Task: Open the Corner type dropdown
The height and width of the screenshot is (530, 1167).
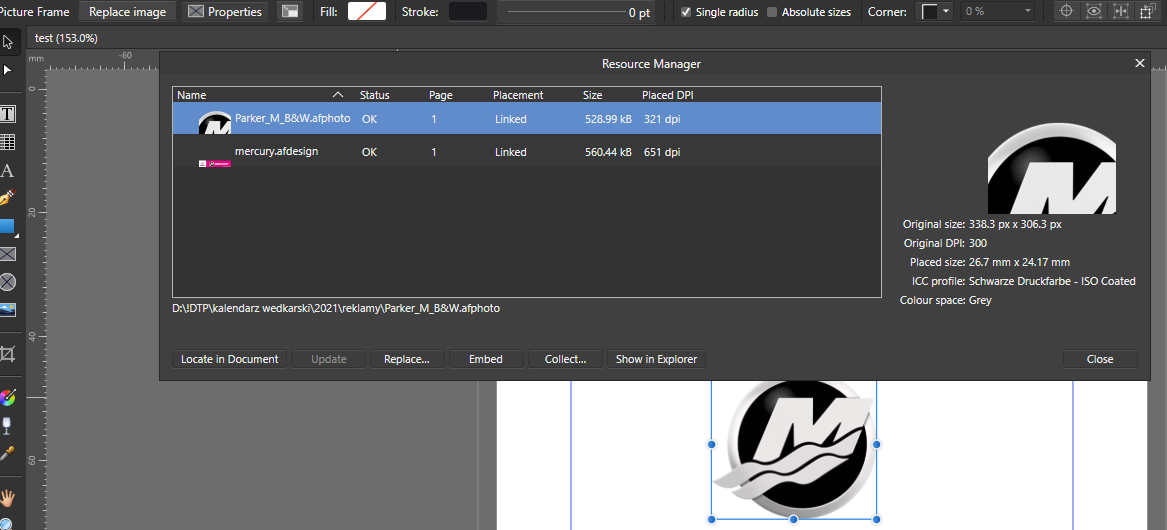Action: coord(935,12)
